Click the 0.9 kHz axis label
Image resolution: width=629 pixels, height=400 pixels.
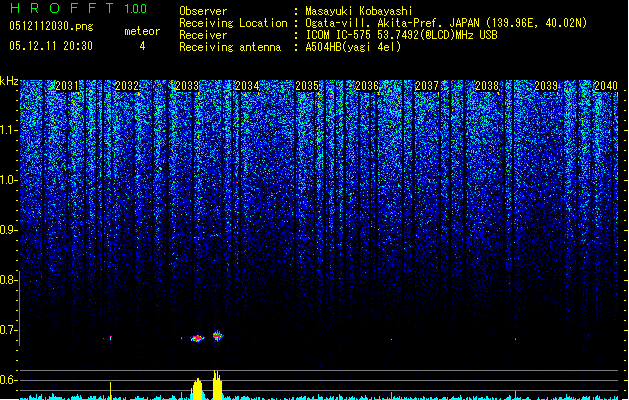pyautogui.click(x=8, y=230)
